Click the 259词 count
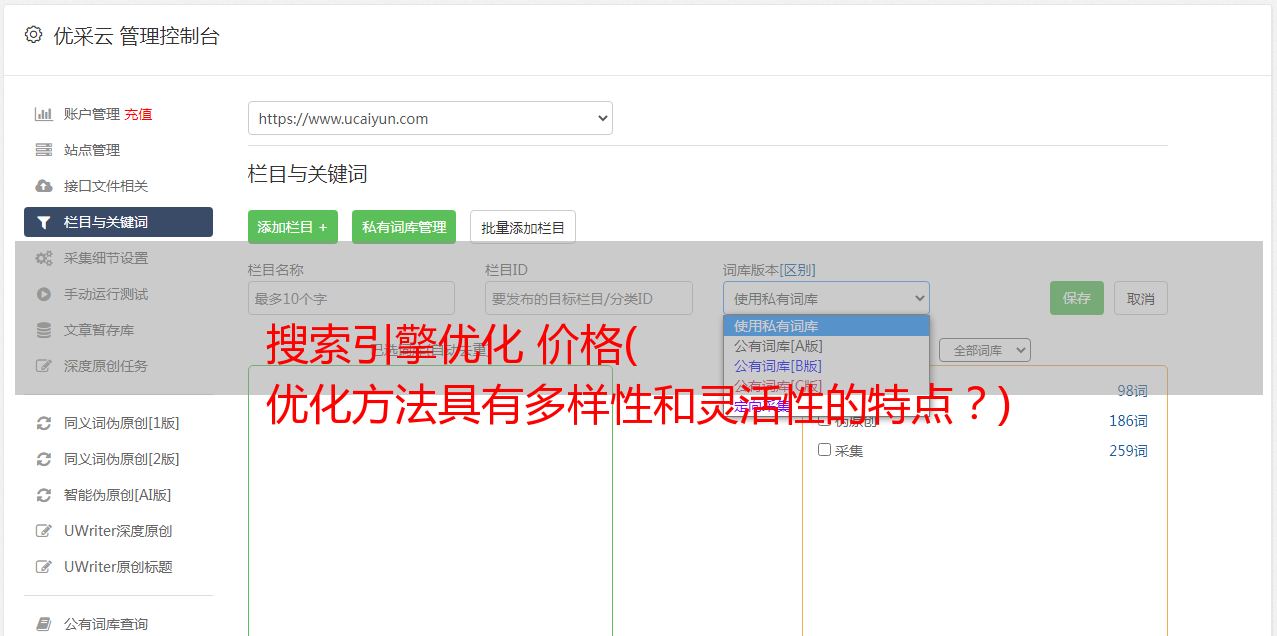The image size is (1277, 636). (1128, 451)
